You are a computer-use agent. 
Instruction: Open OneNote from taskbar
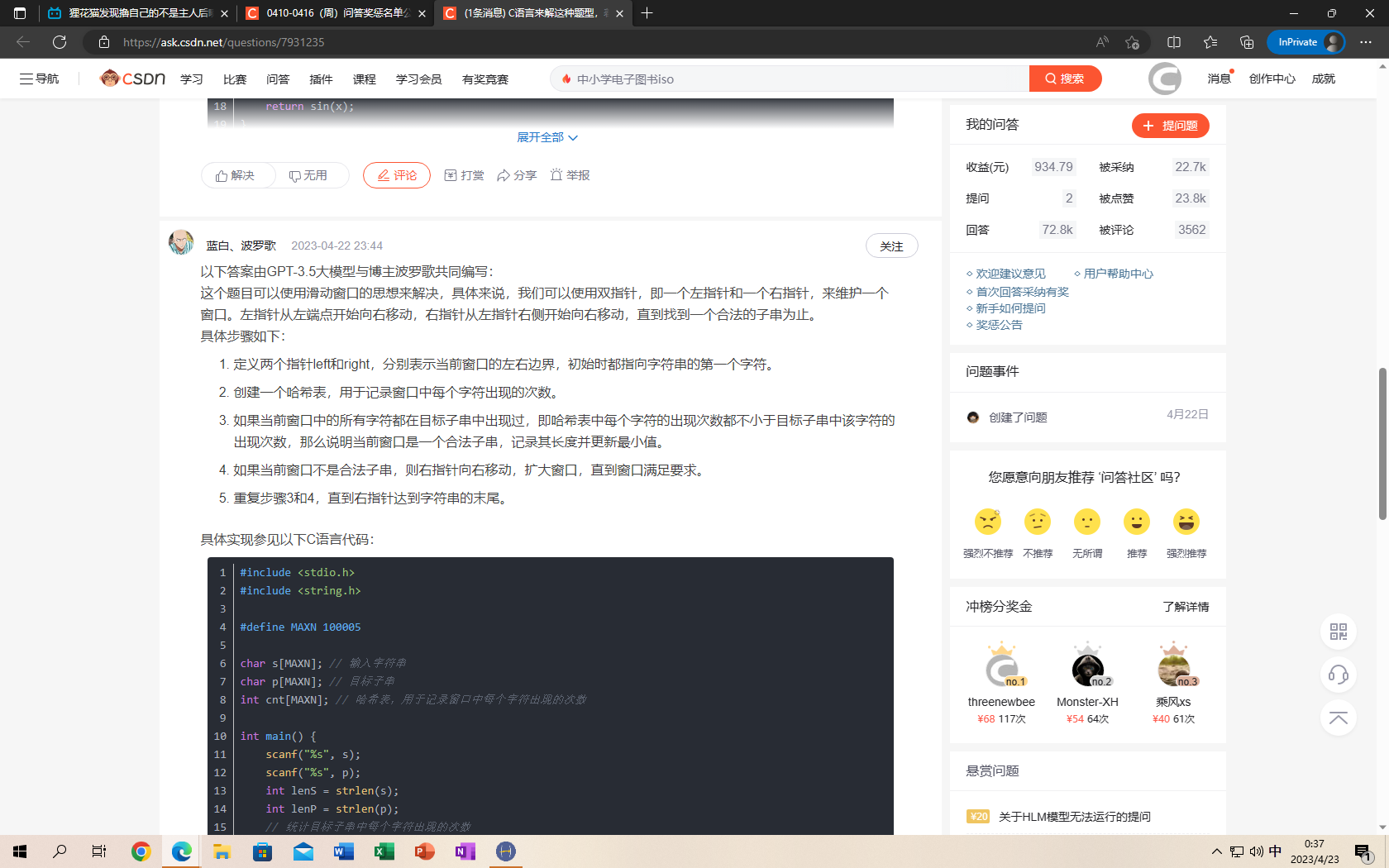click(x=465, y=851)
